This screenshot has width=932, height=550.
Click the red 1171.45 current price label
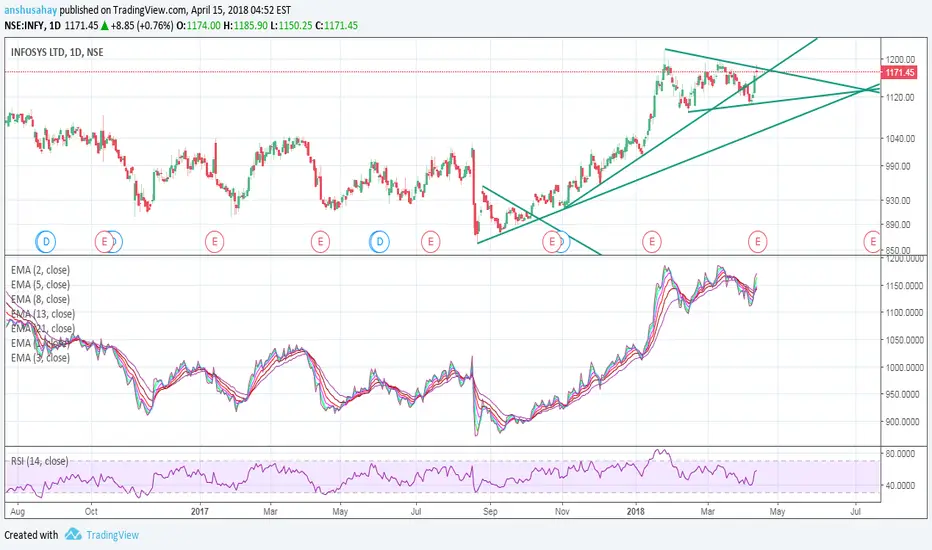coord(900,73)
